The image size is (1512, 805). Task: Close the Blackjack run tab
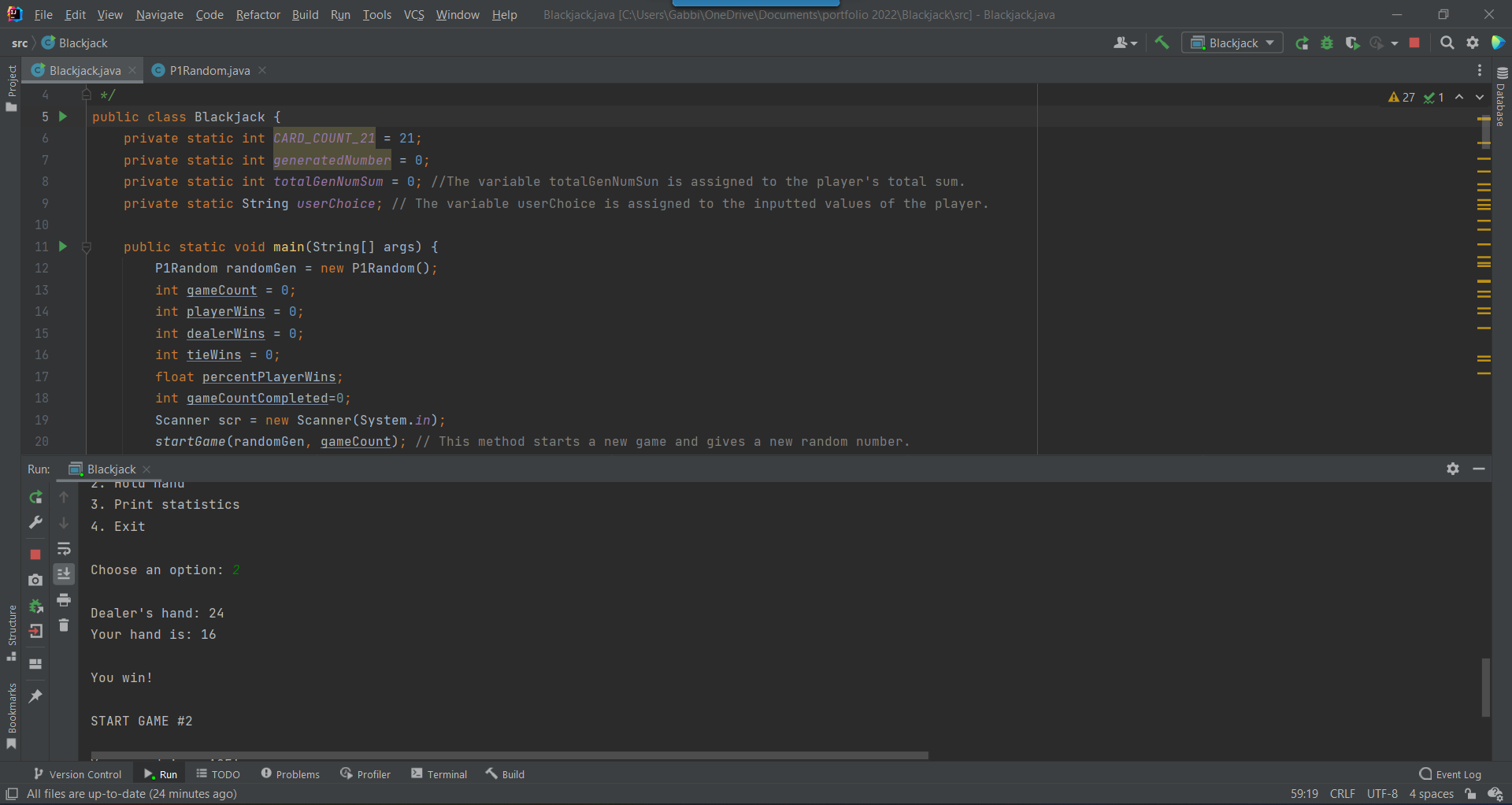(146, 469)
